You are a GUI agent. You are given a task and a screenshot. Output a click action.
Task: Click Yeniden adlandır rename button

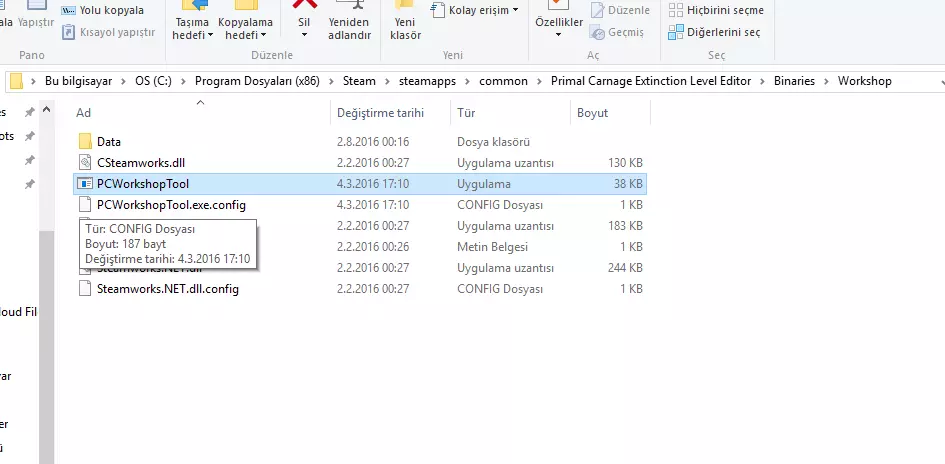click(x=350, y=22)
